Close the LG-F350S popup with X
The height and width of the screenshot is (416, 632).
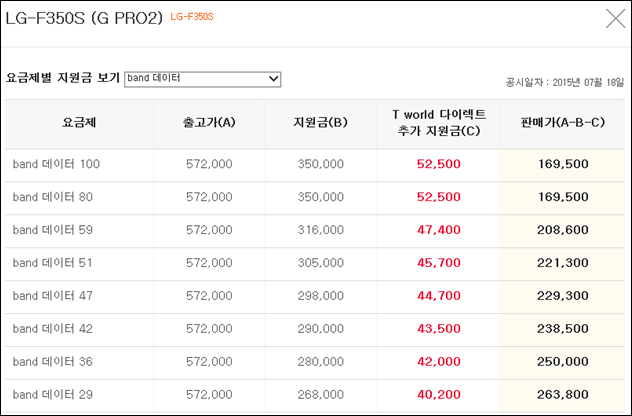615,19
